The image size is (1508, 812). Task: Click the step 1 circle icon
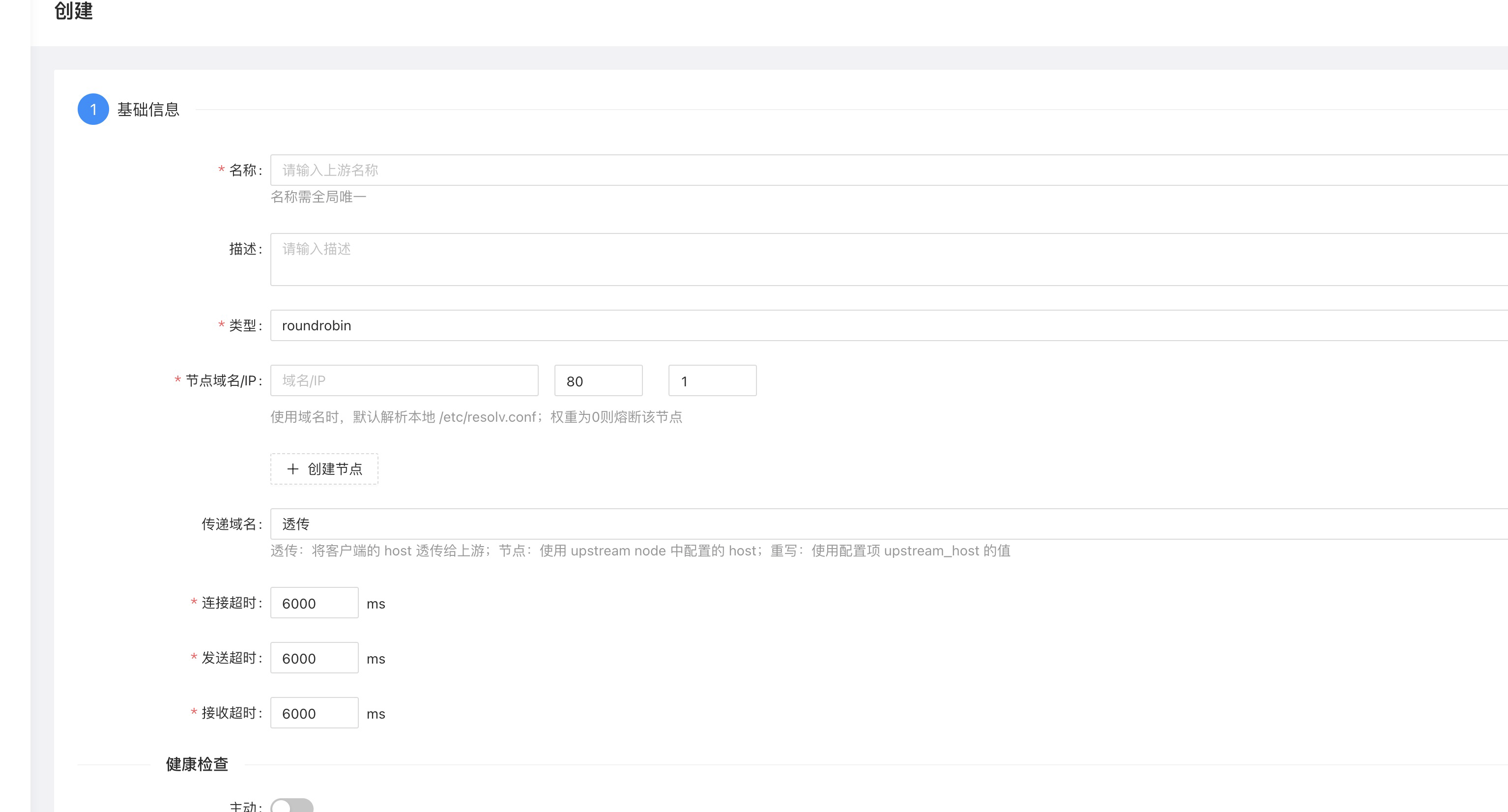coord(93,110)
